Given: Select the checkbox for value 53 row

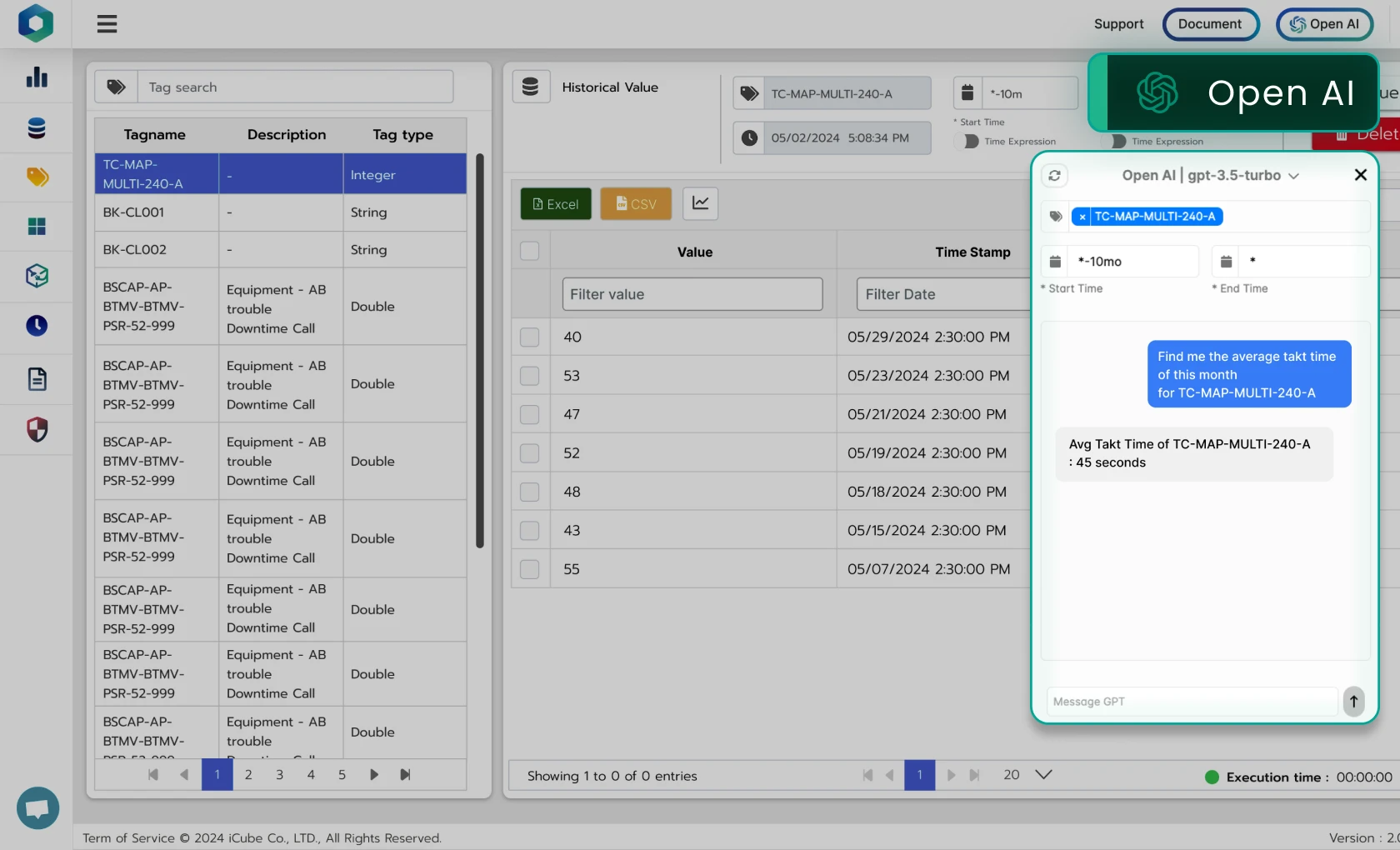Looking at the screenshot, I should tap(529, 376).
